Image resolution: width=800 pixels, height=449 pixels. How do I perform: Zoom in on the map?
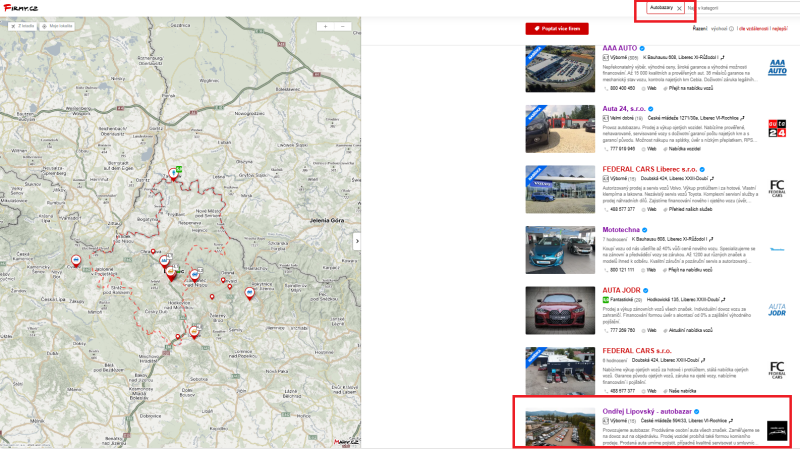pos(326,26)
